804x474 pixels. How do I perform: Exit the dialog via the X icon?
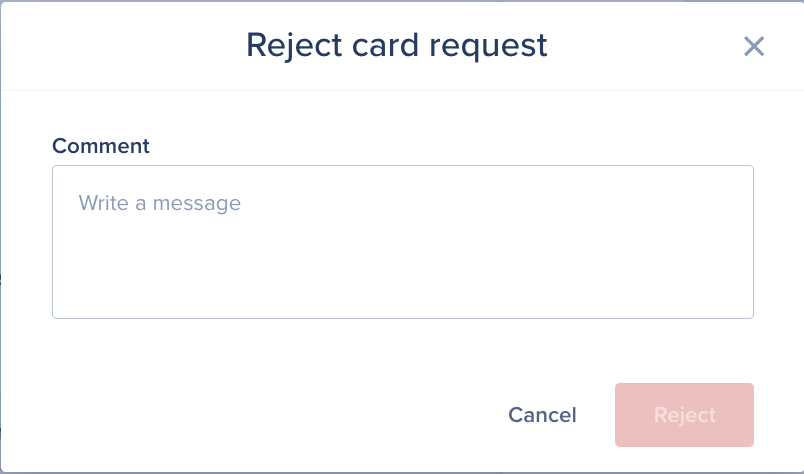[x=753, y=46]
